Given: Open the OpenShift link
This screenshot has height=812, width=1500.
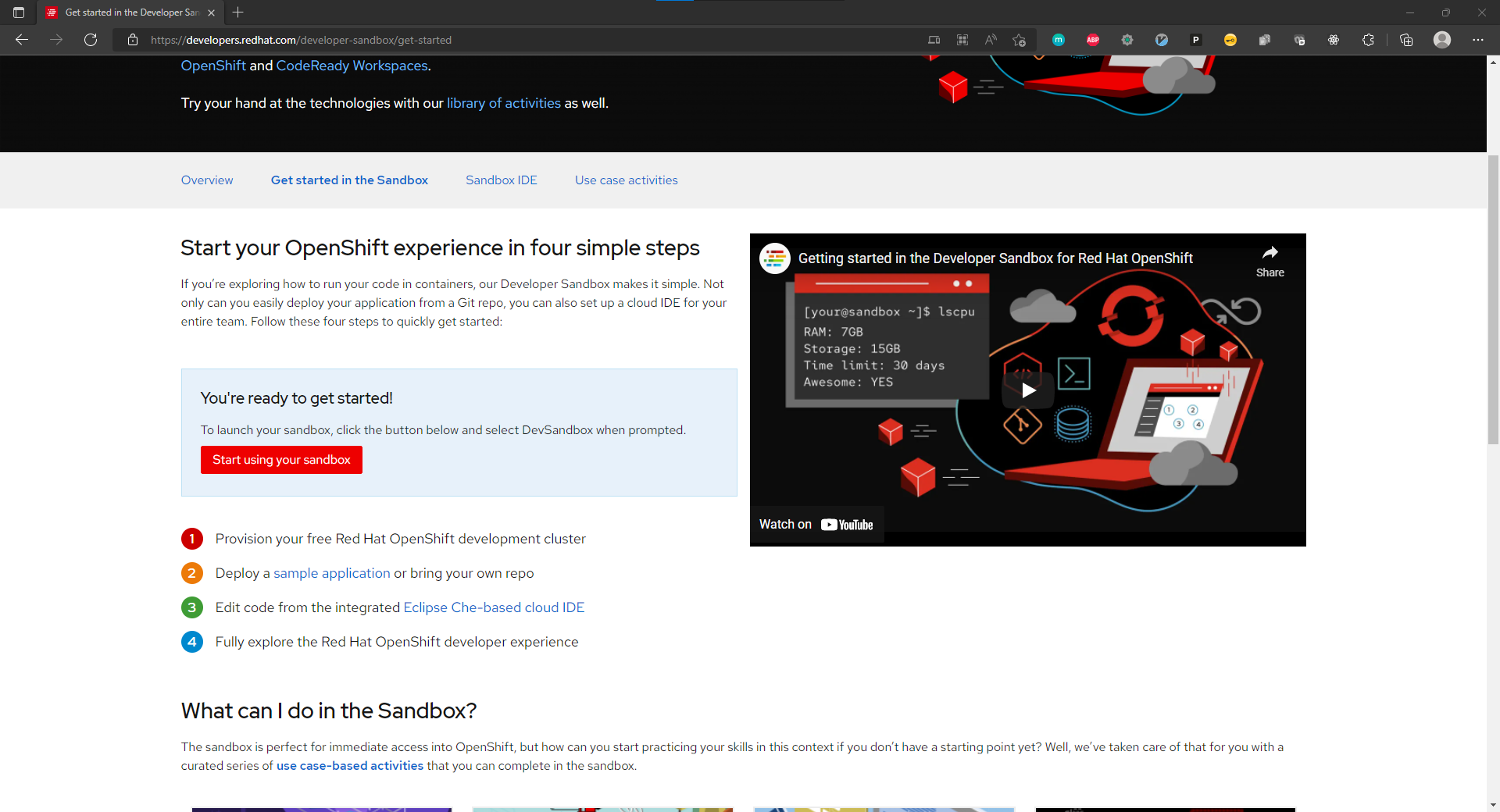Looking at the screenshot, I should click(213, 66).
